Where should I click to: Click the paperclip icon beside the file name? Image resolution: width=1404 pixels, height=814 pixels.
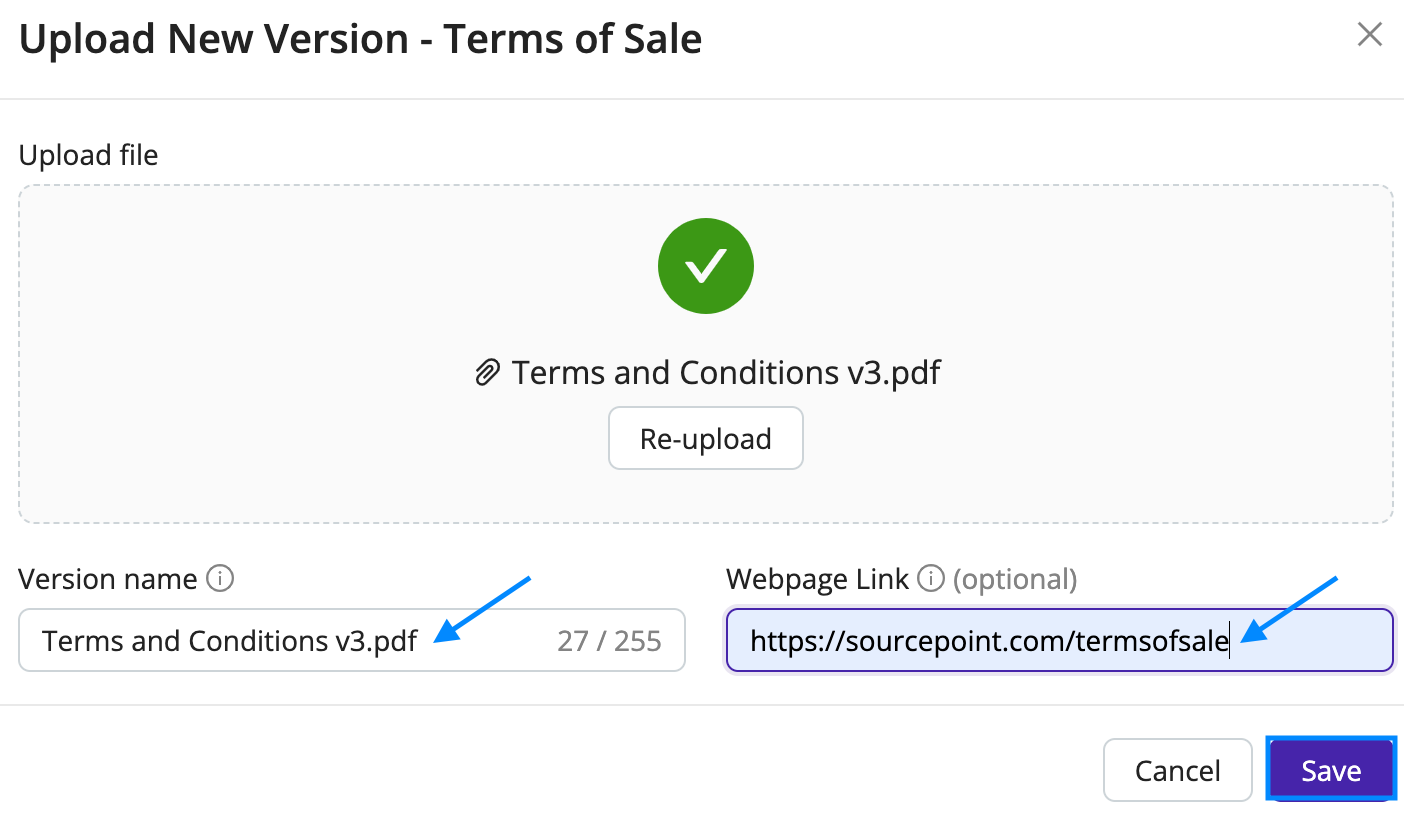[488, 371]
